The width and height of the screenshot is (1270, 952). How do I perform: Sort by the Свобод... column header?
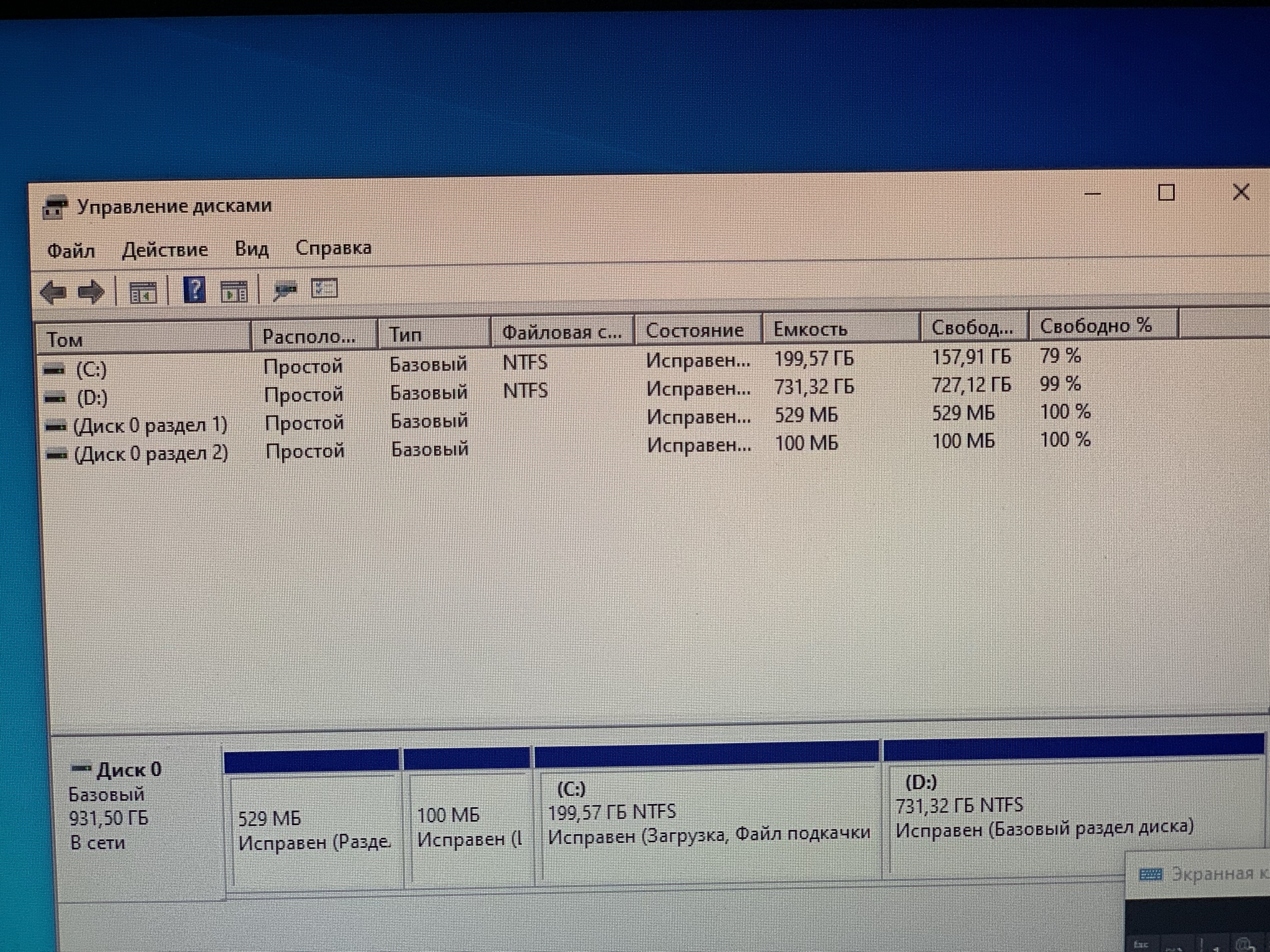(x=974, y=326)
